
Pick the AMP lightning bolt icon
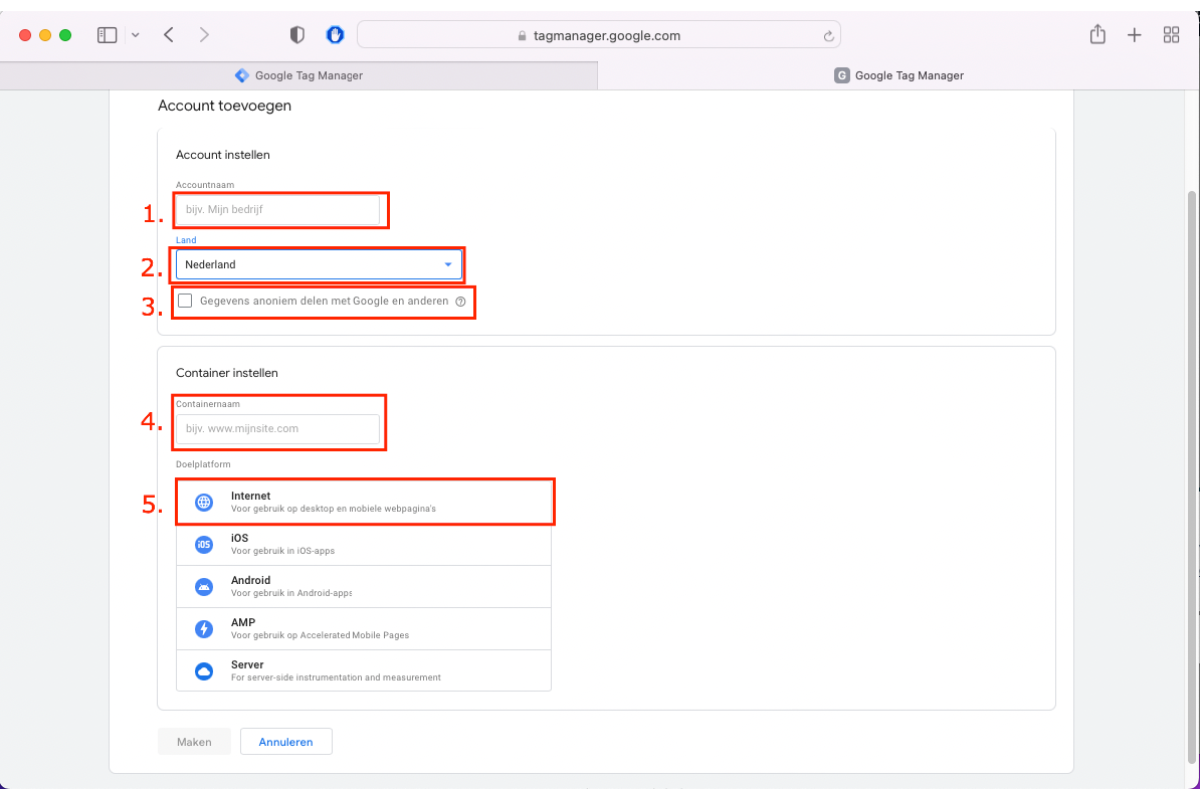click(x=204, y=629)
